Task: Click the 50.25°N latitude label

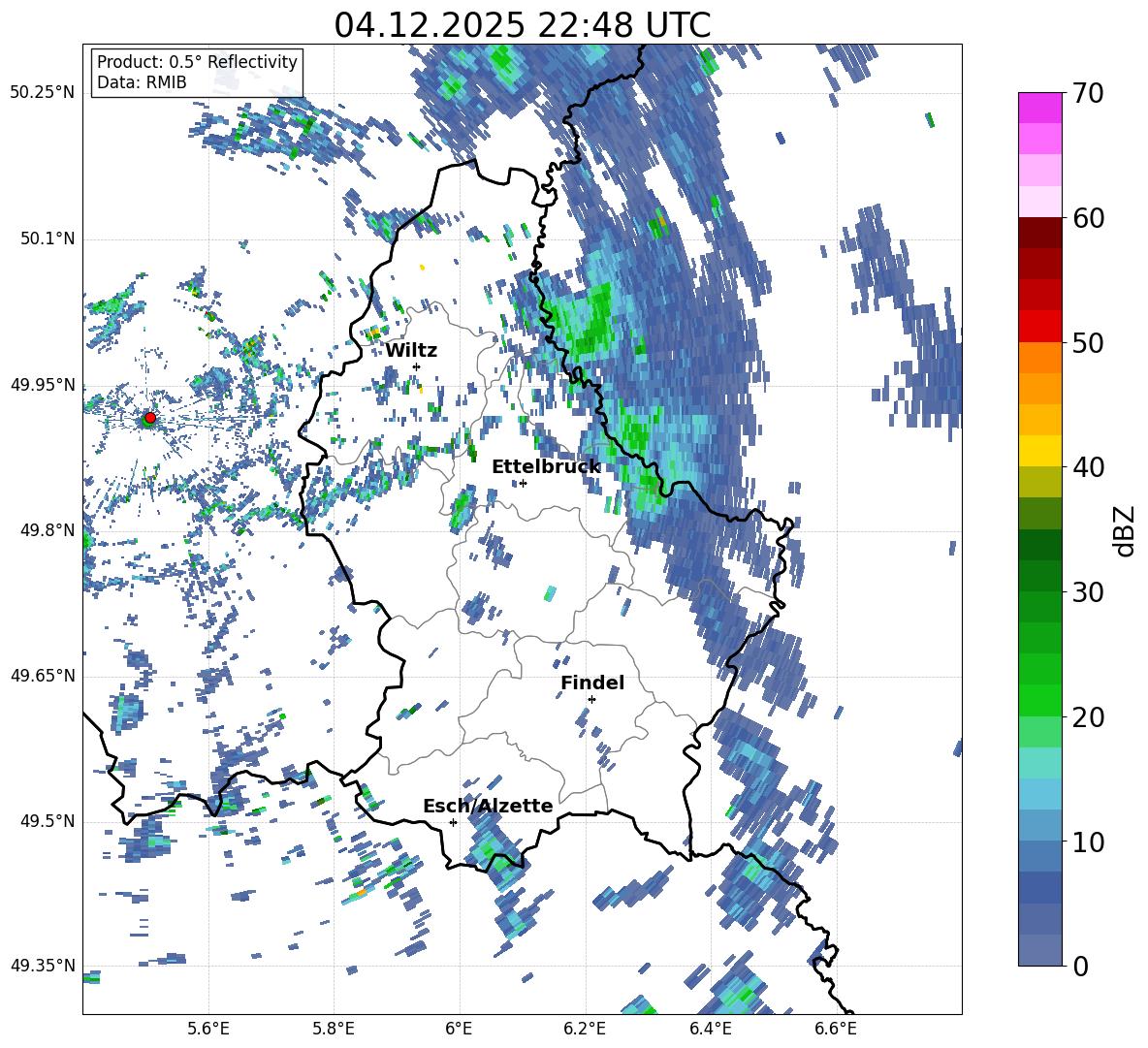Action: [43, 93]
